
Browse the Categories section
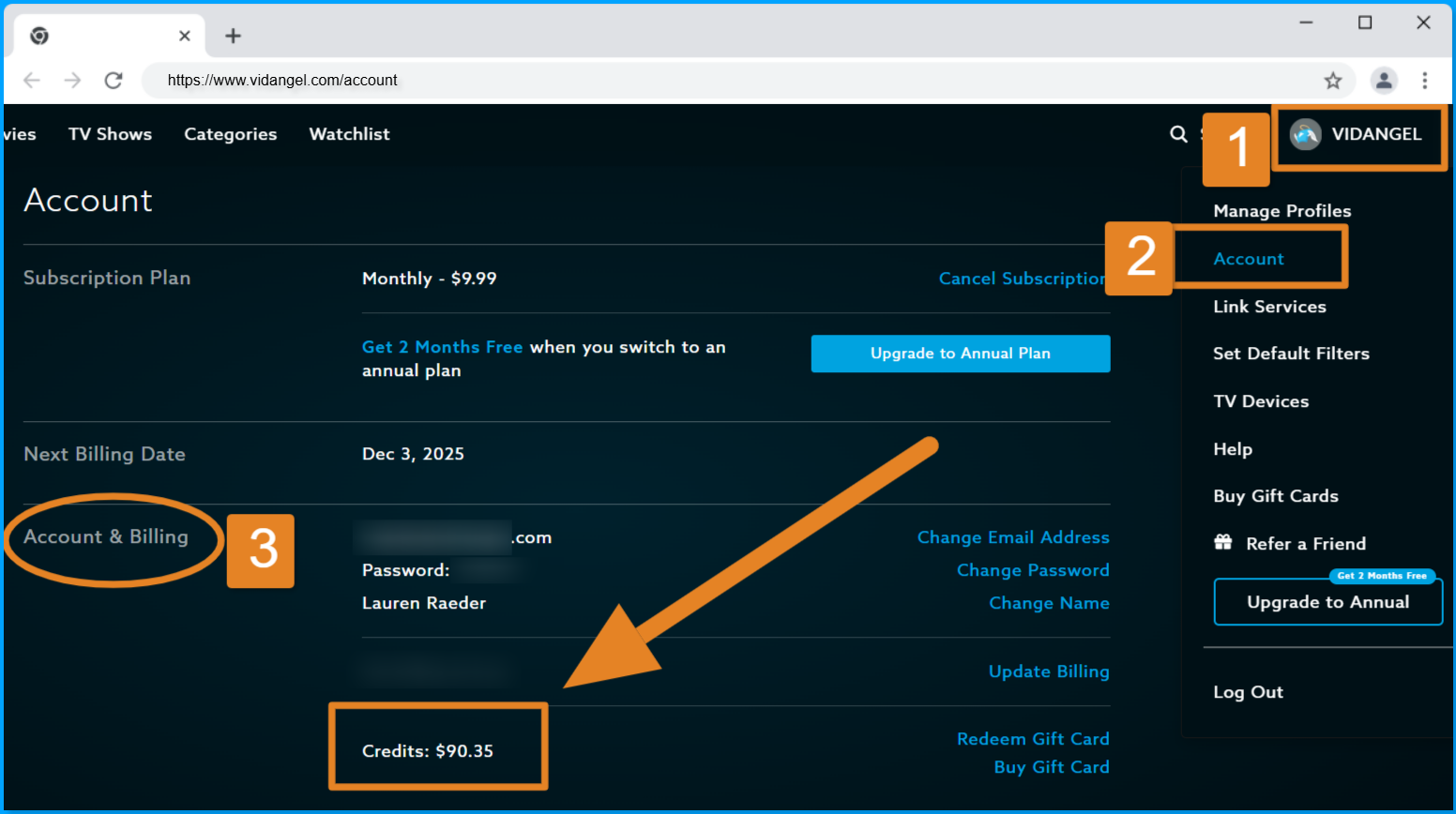coord(231,134)
